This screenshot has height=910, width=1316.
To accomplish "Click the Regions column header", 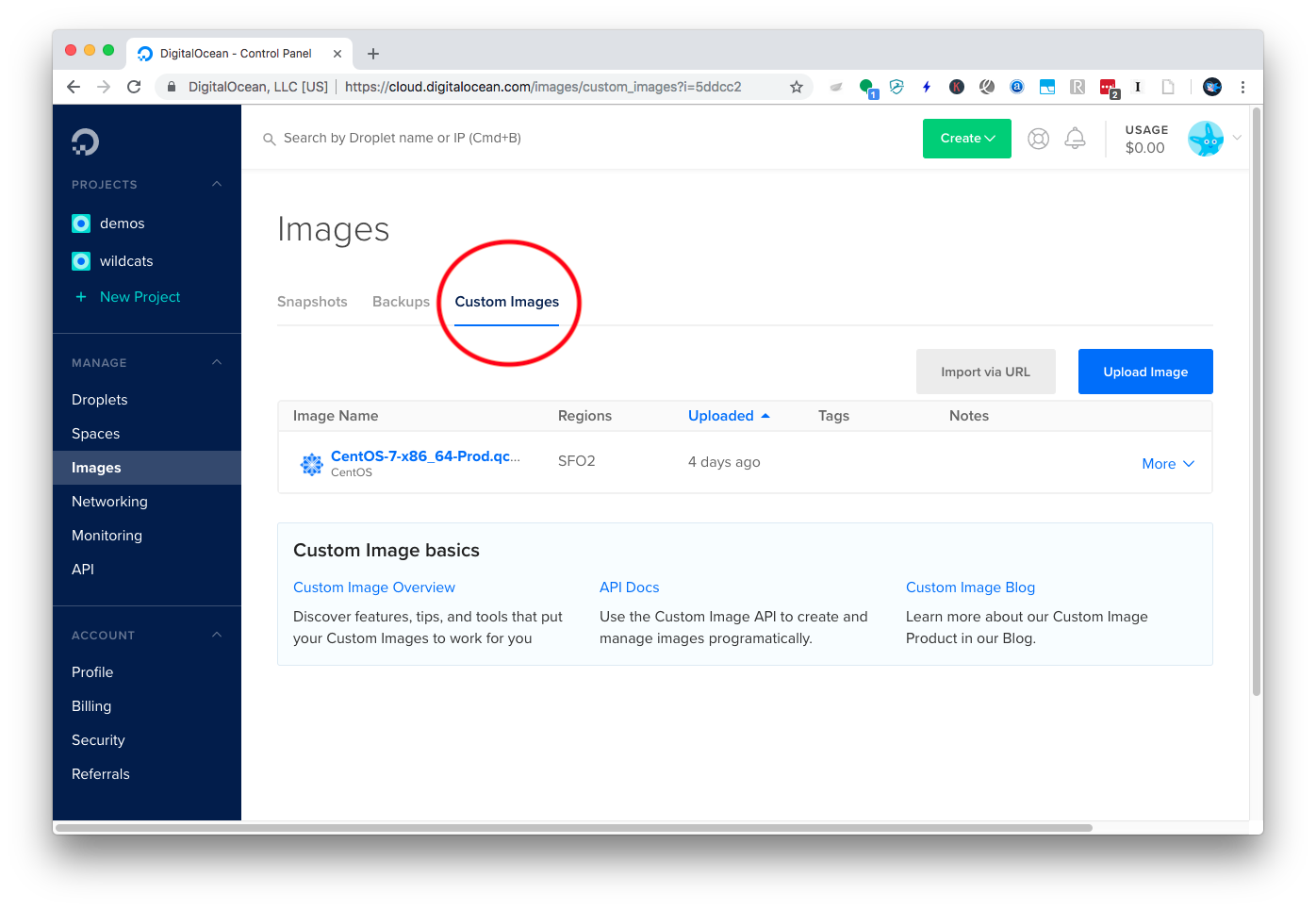I will 584,416.
